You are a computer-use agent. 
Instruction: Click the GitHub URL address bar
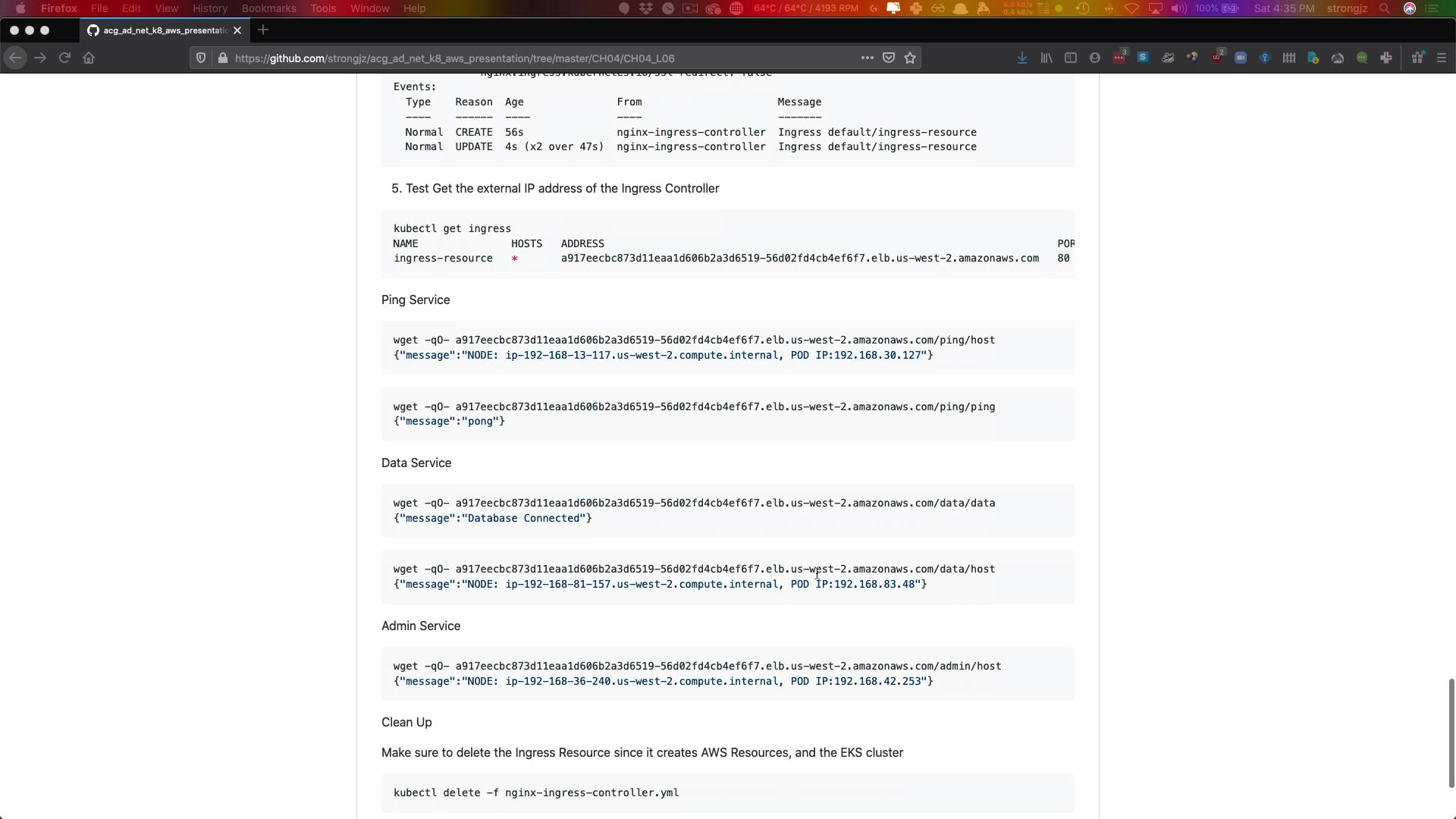point(531,58)
